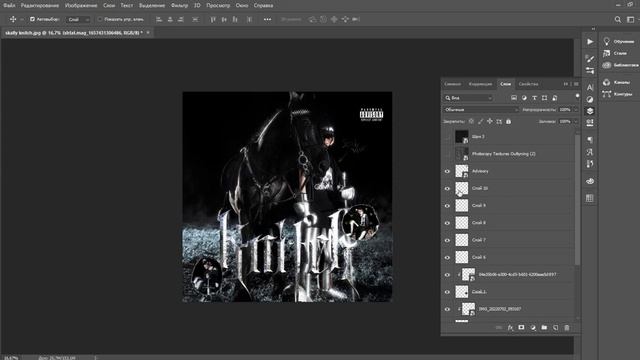
Task: Filter layers by type T icon
Action: [534, 98]
